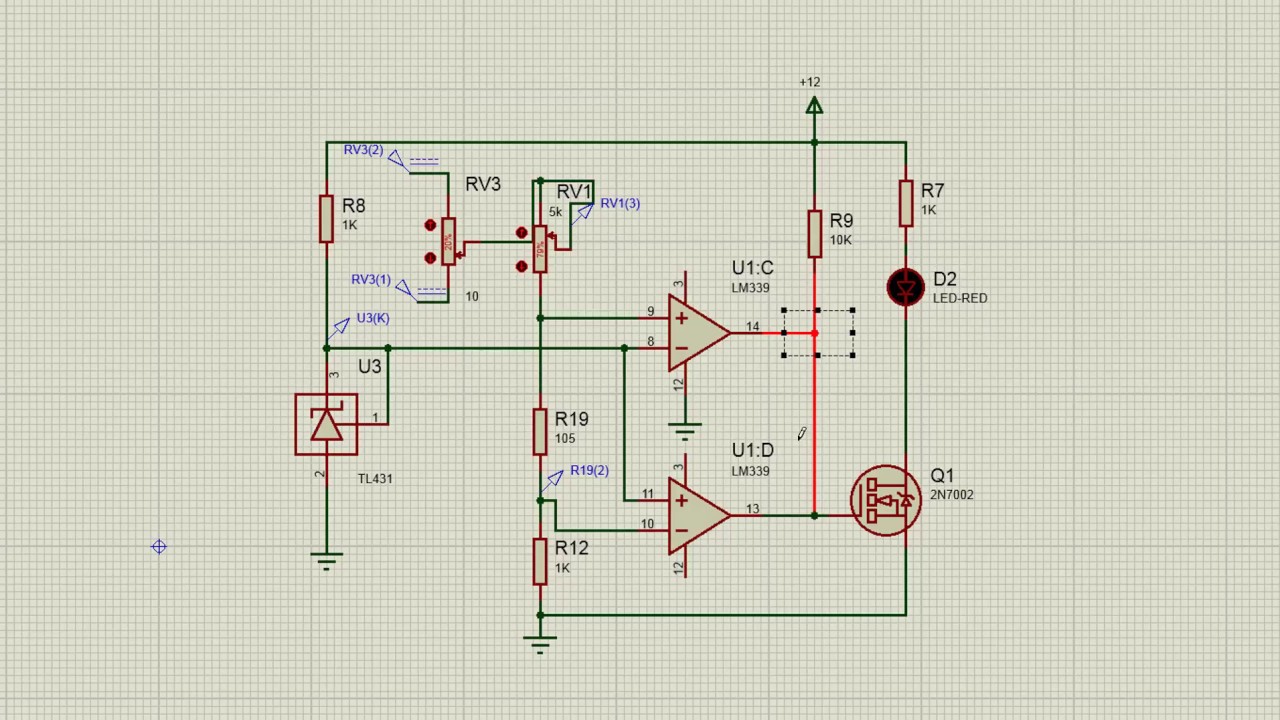Select the R8 1K resistor

click(326, 218)
